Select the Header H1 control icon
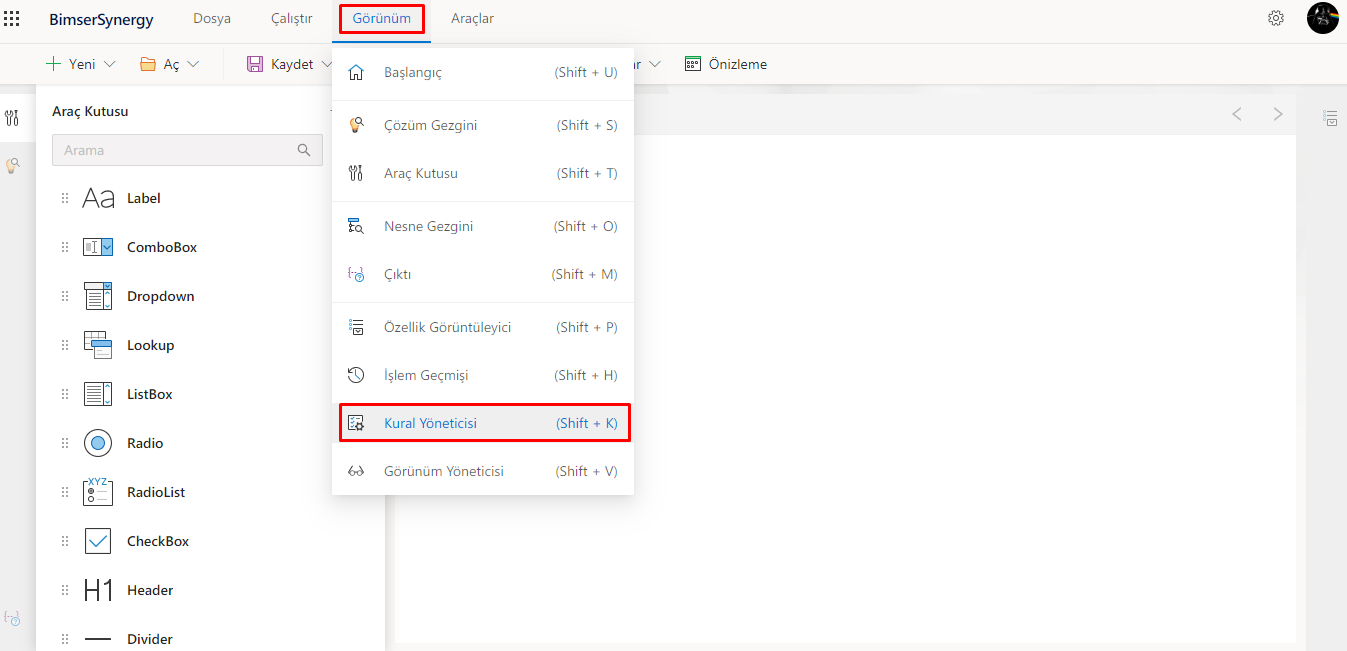Screen dimensions: 1347x651 pyautogui.click(x=98, y=590)
